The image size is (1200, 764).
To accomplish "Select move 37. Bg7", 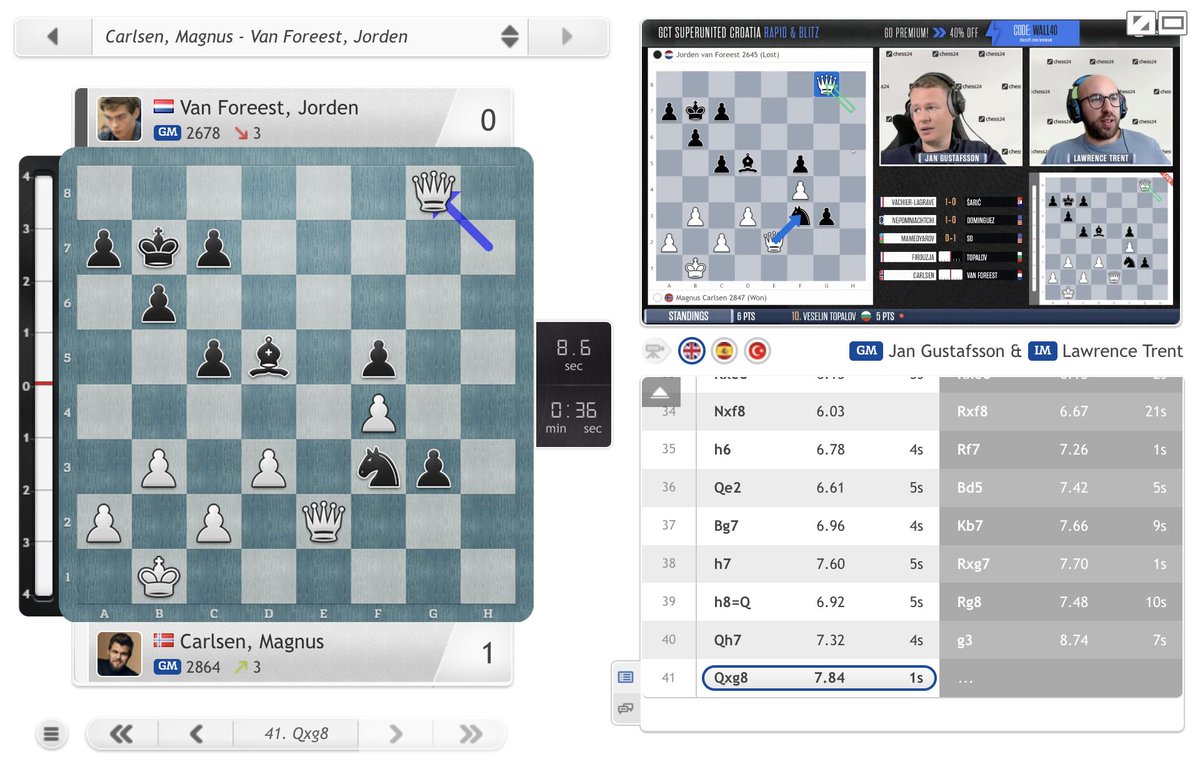I will (817, 525).
